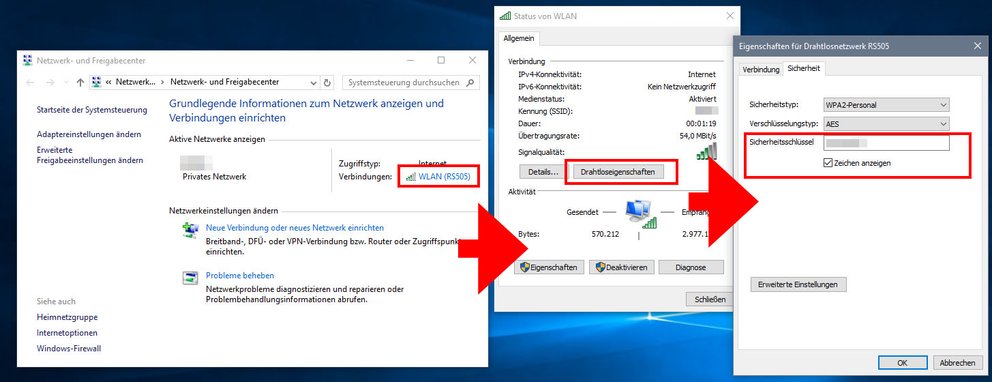Click the Probleme beheben link
This screenshot has width=992, height=382.
(240, 276)
